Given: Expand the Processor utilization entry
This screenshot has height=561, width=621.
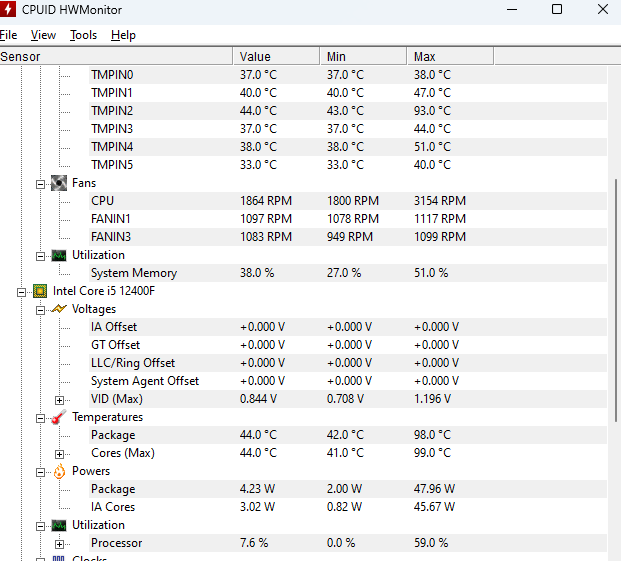Looking at the screenshot, I should tap(59, 544).
